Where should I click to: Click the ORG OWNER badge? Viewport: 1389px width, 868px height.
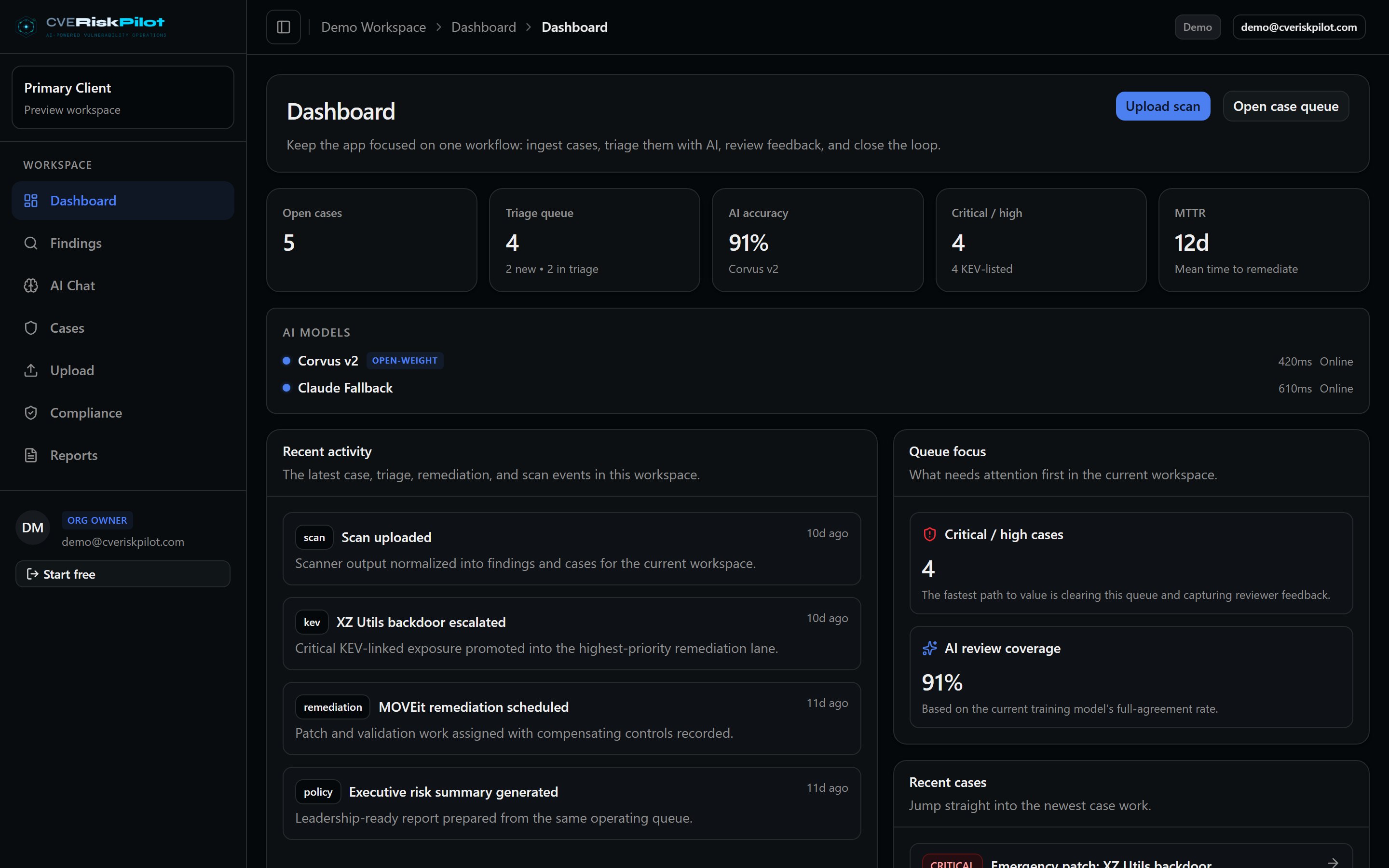pyautogui.click(x=97, y=520)
